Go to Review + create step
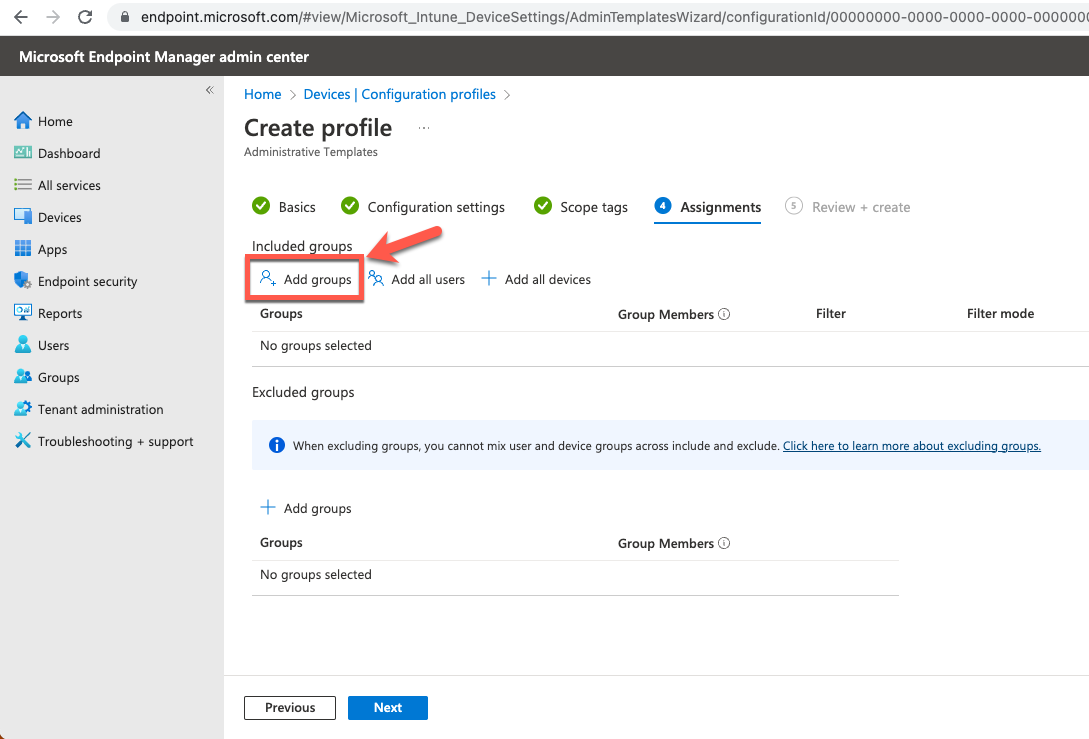 click(847, 207)
